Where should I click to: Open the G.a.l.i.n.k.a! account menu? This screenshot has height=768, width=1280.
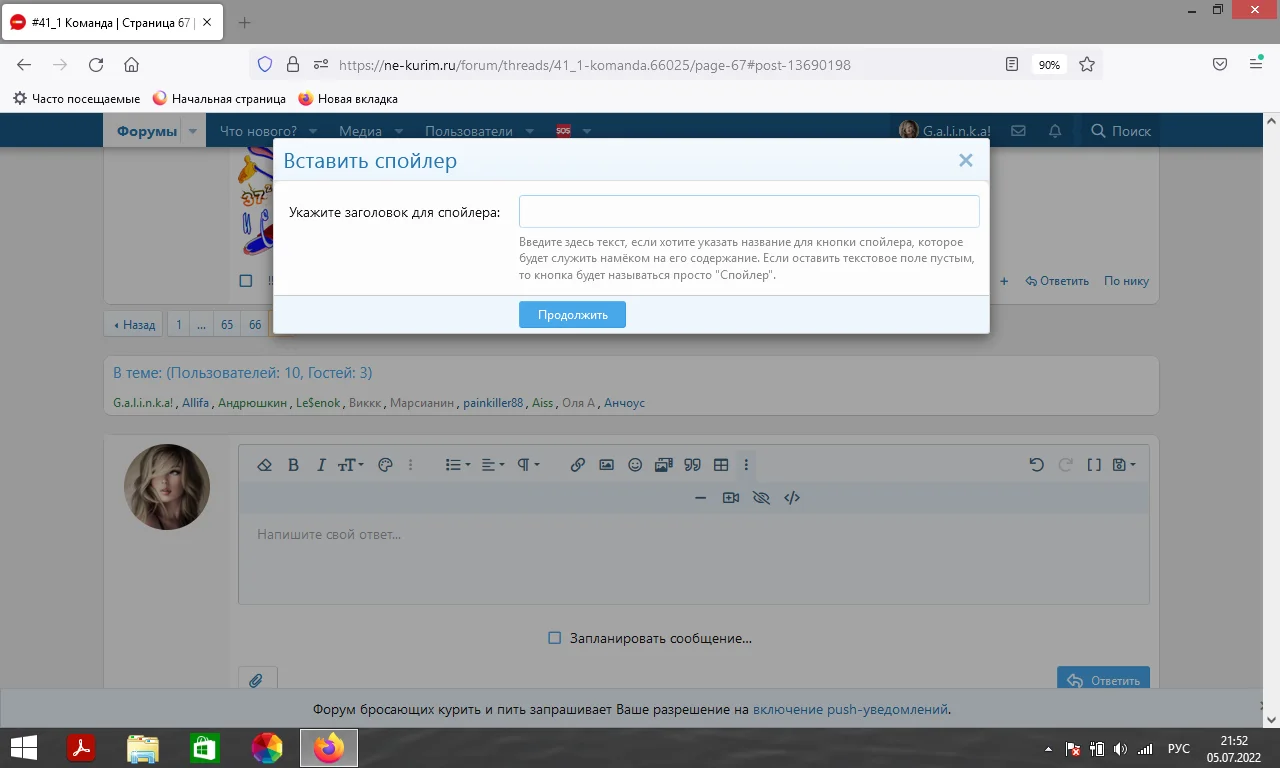(x=944, y=131)
